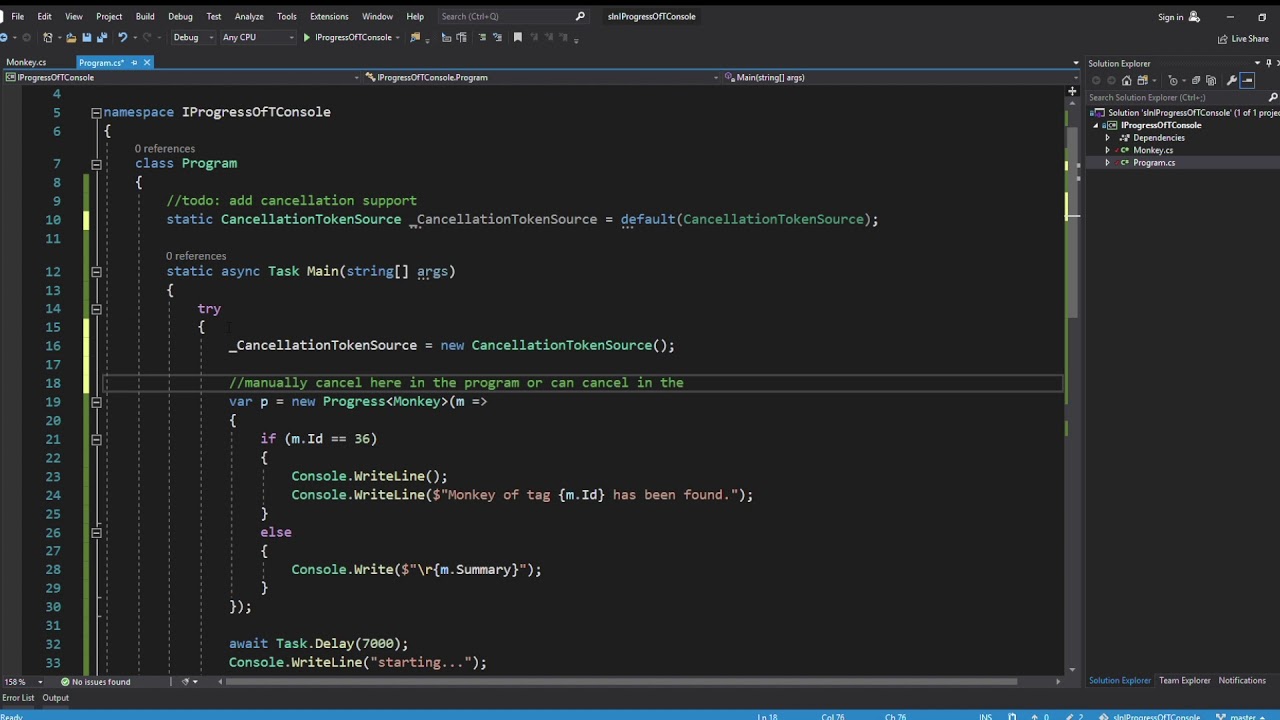1280x720 pixels.
Task: Click the Sign in link
Action: [x=1170, y=17]
